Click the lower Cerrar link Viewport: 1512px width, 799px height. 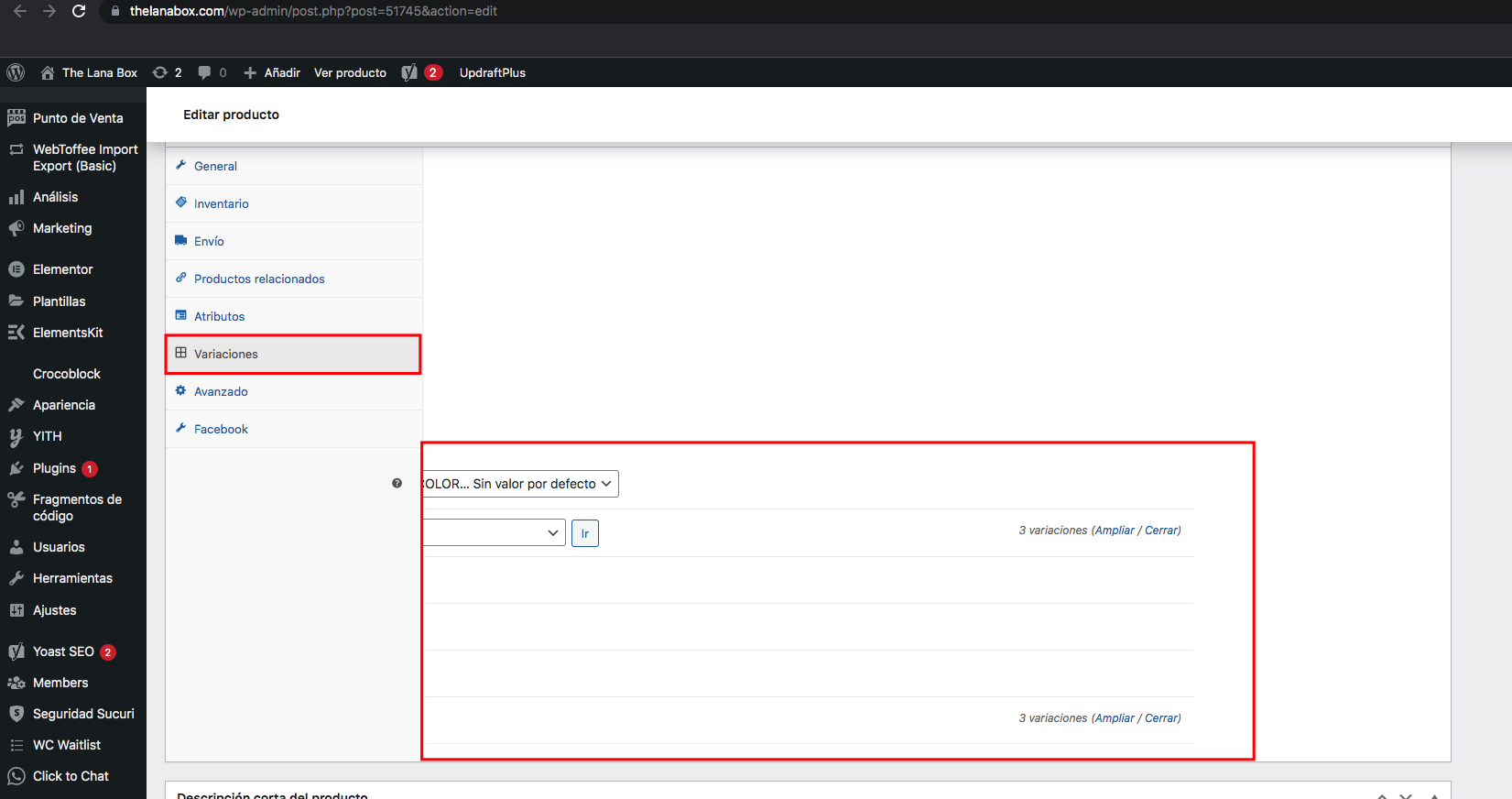pyautogui.click(x=1161, y=718)
